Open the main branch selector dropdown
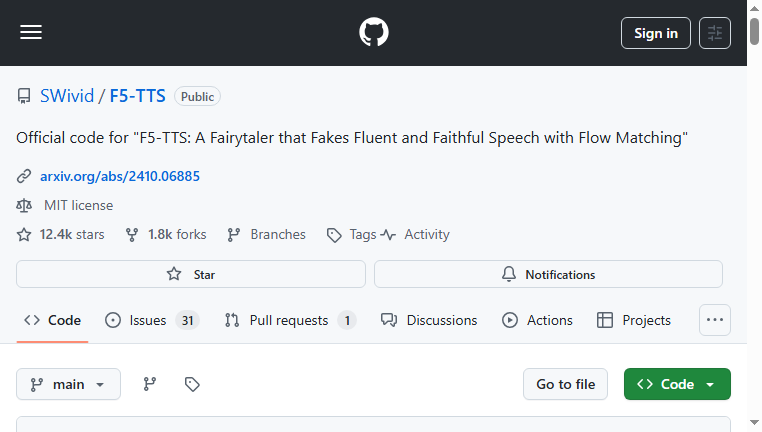Image resolution: width=762 pixels, height=432 pixels. pos(69,384)
